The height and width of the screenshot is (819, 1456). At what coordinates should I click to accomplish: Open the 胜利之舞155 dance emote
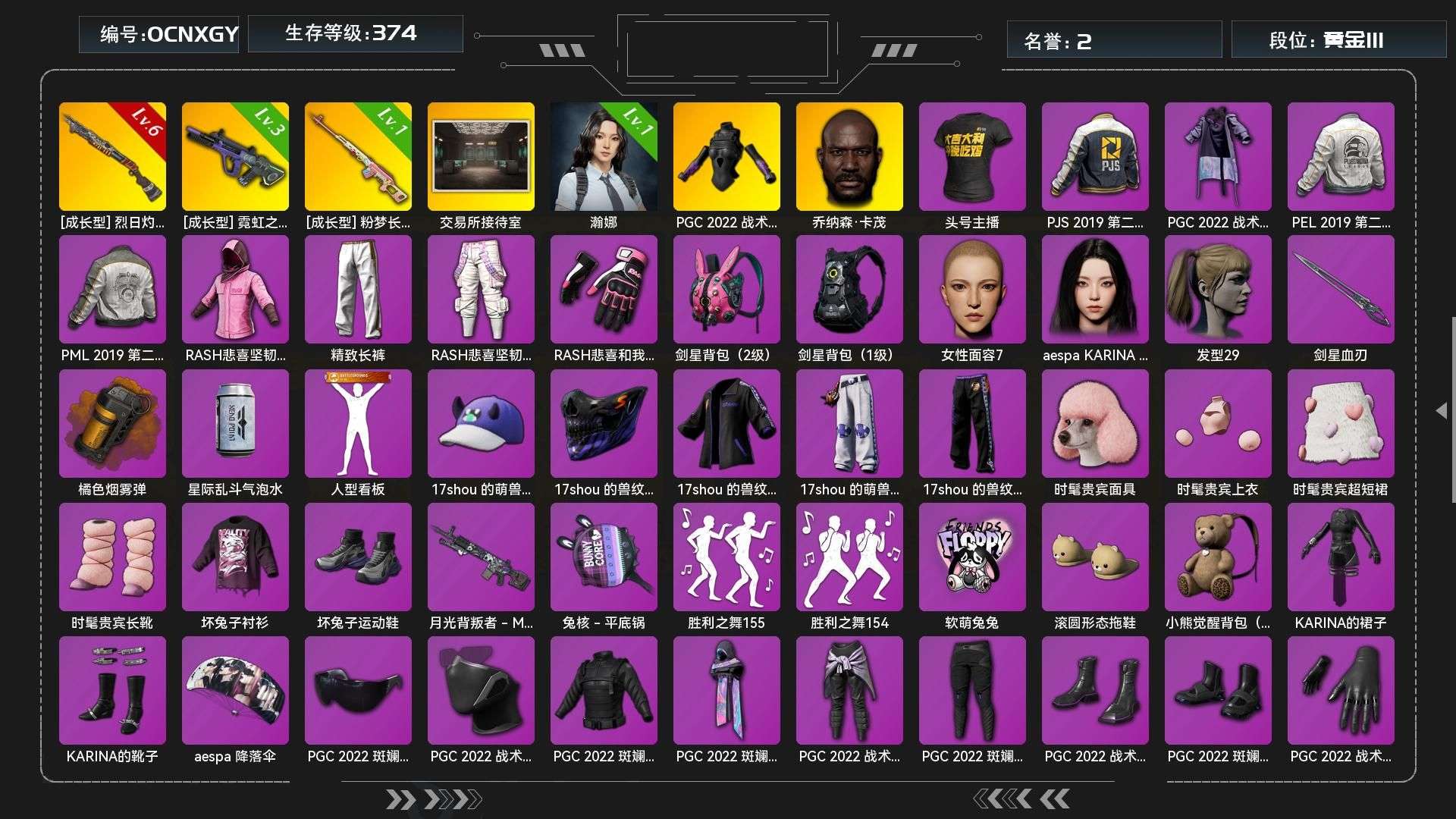click(726, 557)
